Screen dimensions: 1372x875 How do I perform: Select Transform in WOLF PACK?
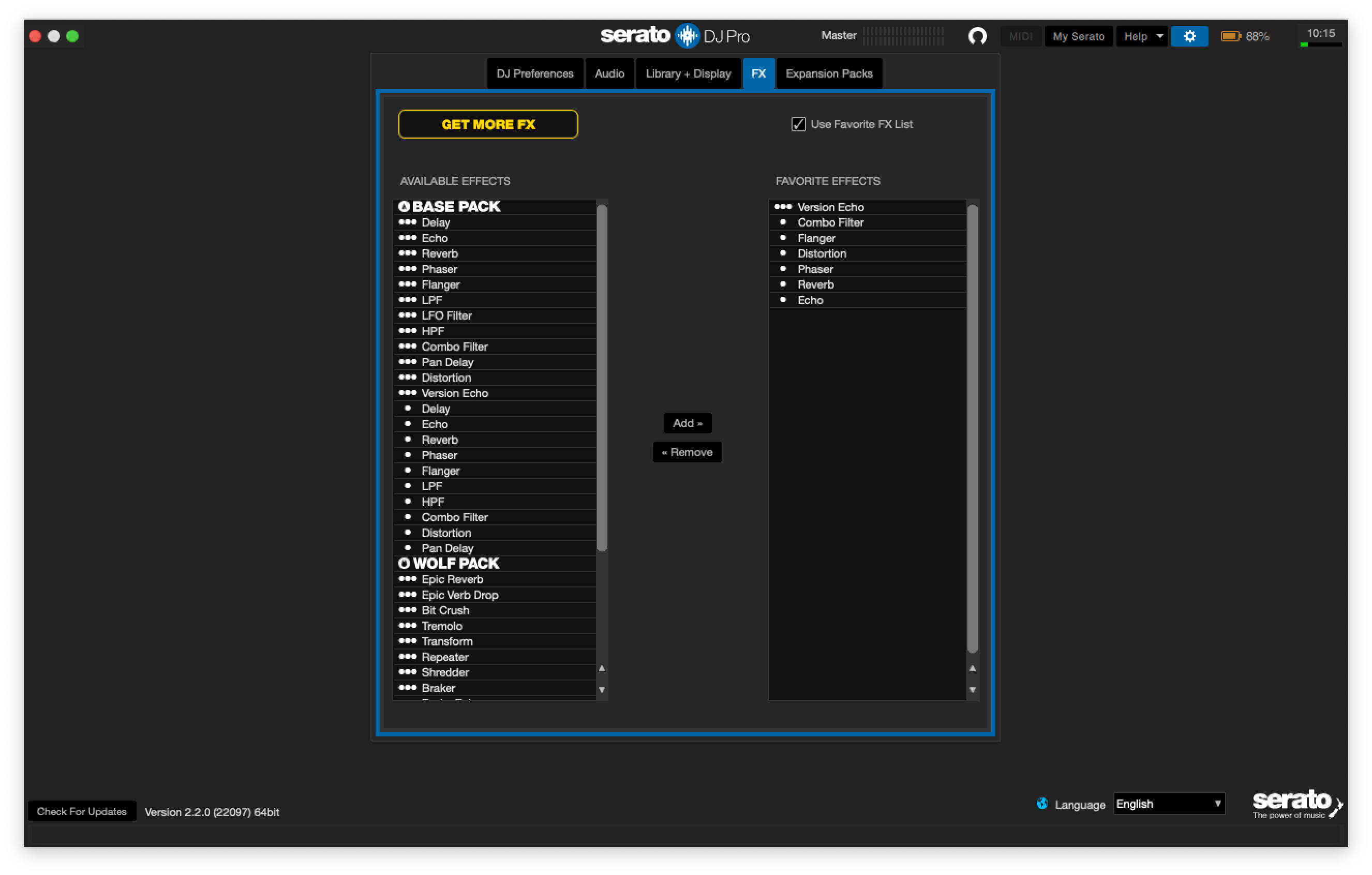[x=495, y=641]
